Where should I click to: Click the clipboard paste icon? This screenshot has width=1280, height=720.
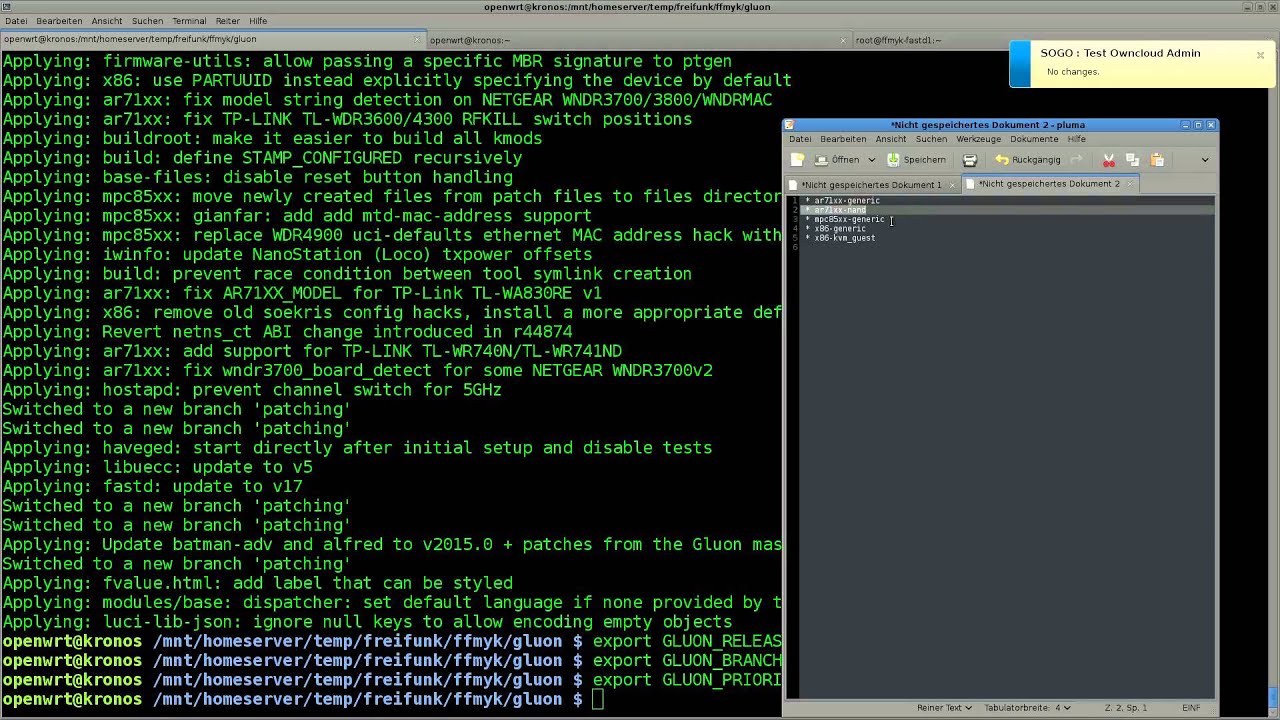[x=1157, y=160]
